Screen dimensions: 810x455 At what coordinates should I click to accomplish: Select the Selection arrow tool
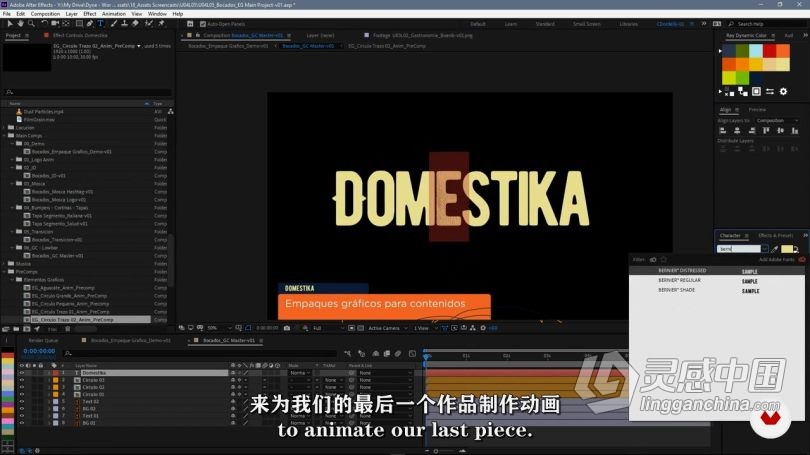[x=9, y=24]
